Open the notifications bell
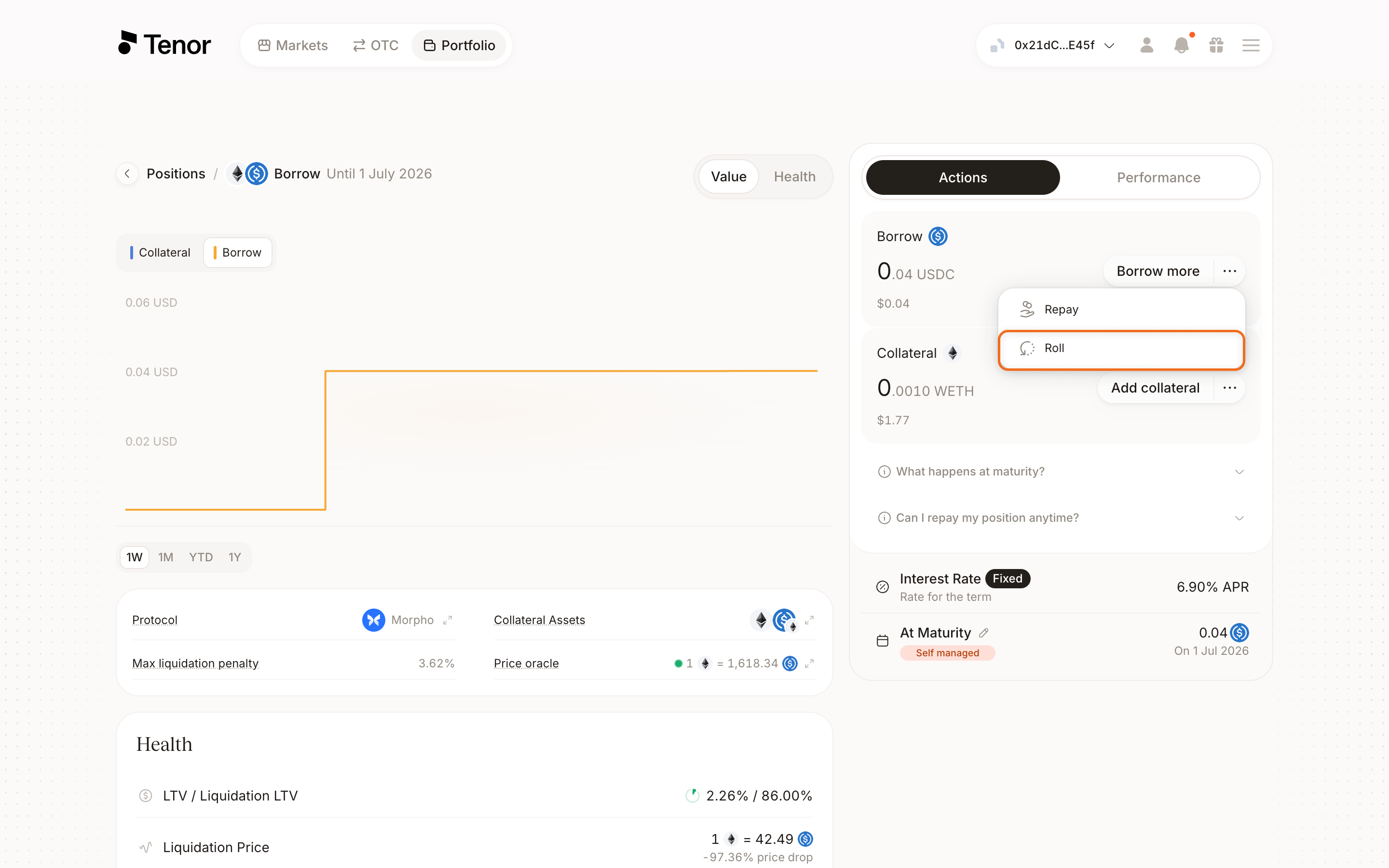This screenshot has height=868, width=1389. click(1181, 45)
